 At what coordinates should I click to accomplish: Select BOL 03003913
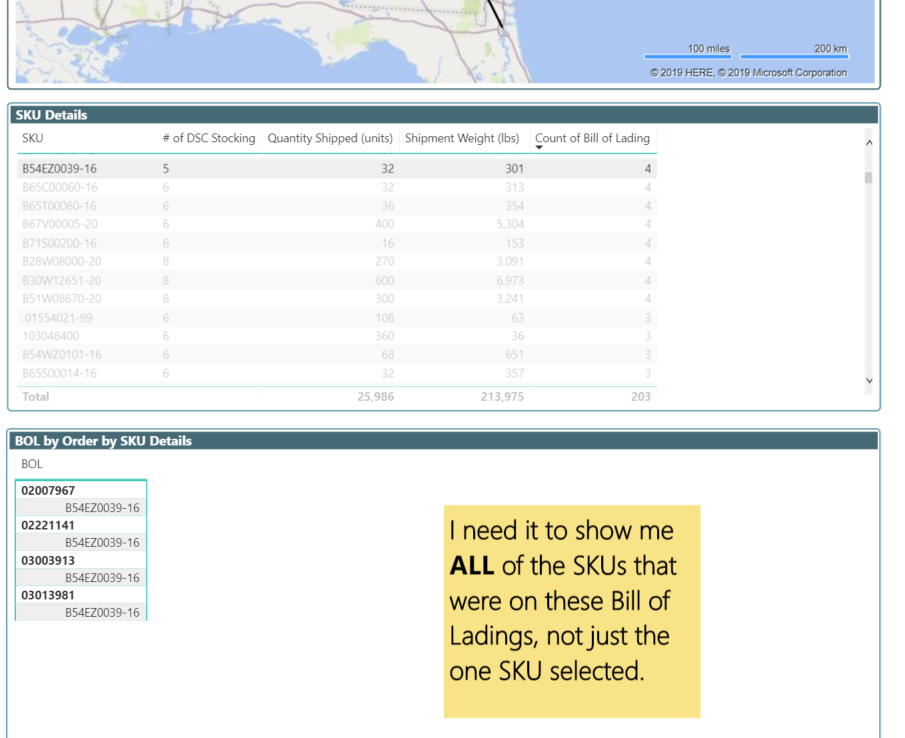[x=48, y=560]
